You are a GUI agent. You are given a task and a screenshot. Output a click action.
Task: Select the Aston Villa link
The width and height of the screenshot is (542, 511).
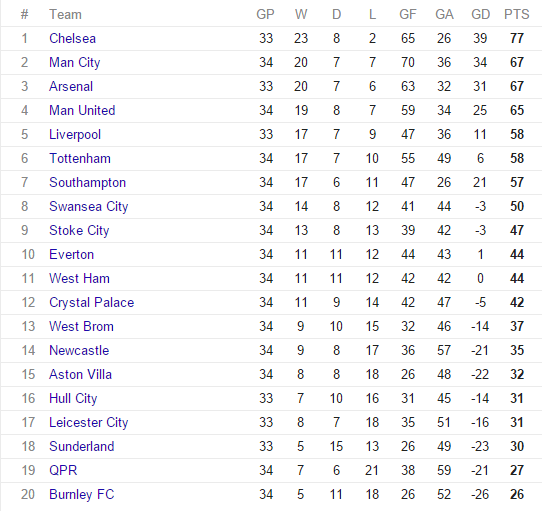point(81,374)
